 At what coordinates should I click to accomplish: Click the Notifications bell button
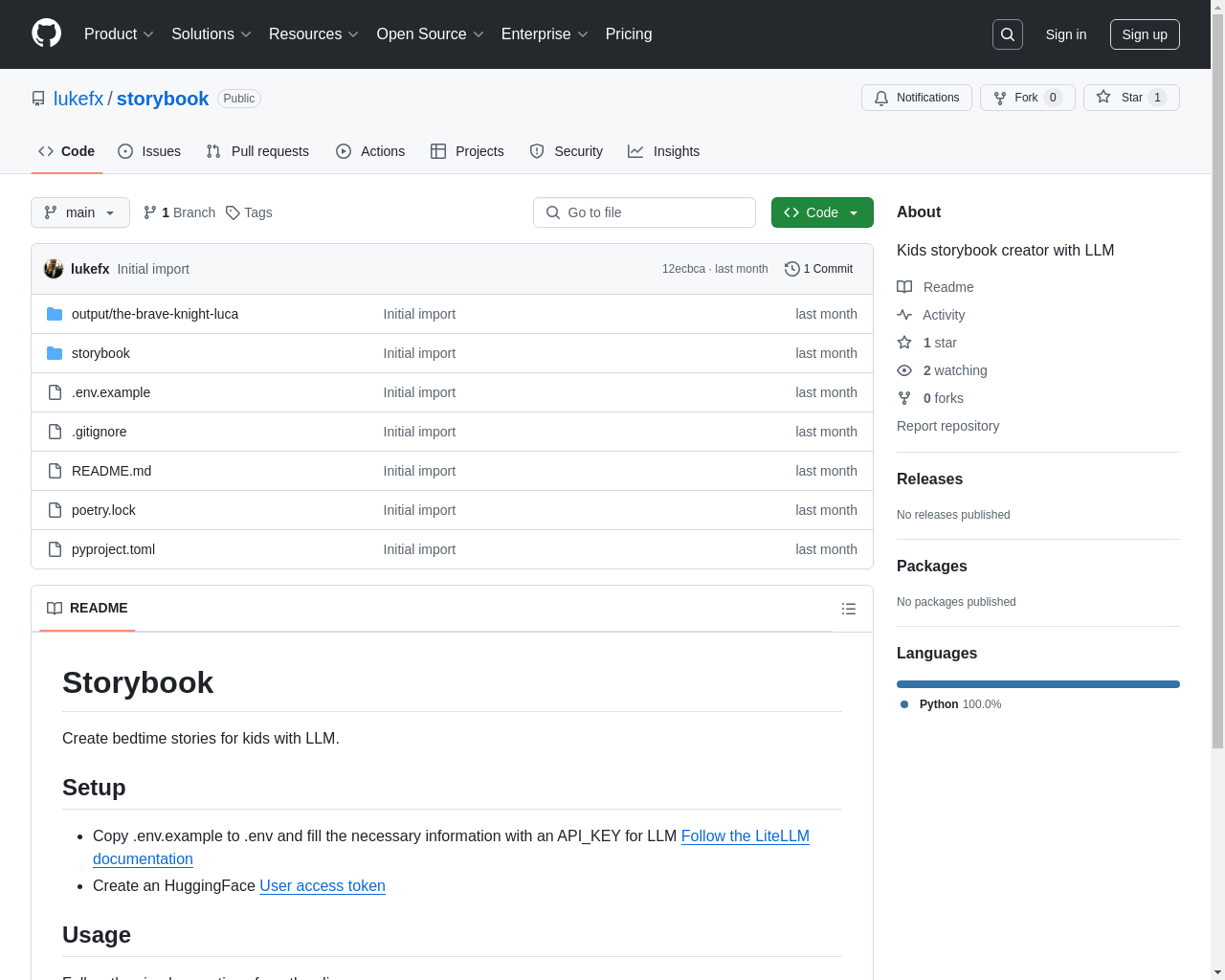tap(917, 98)
